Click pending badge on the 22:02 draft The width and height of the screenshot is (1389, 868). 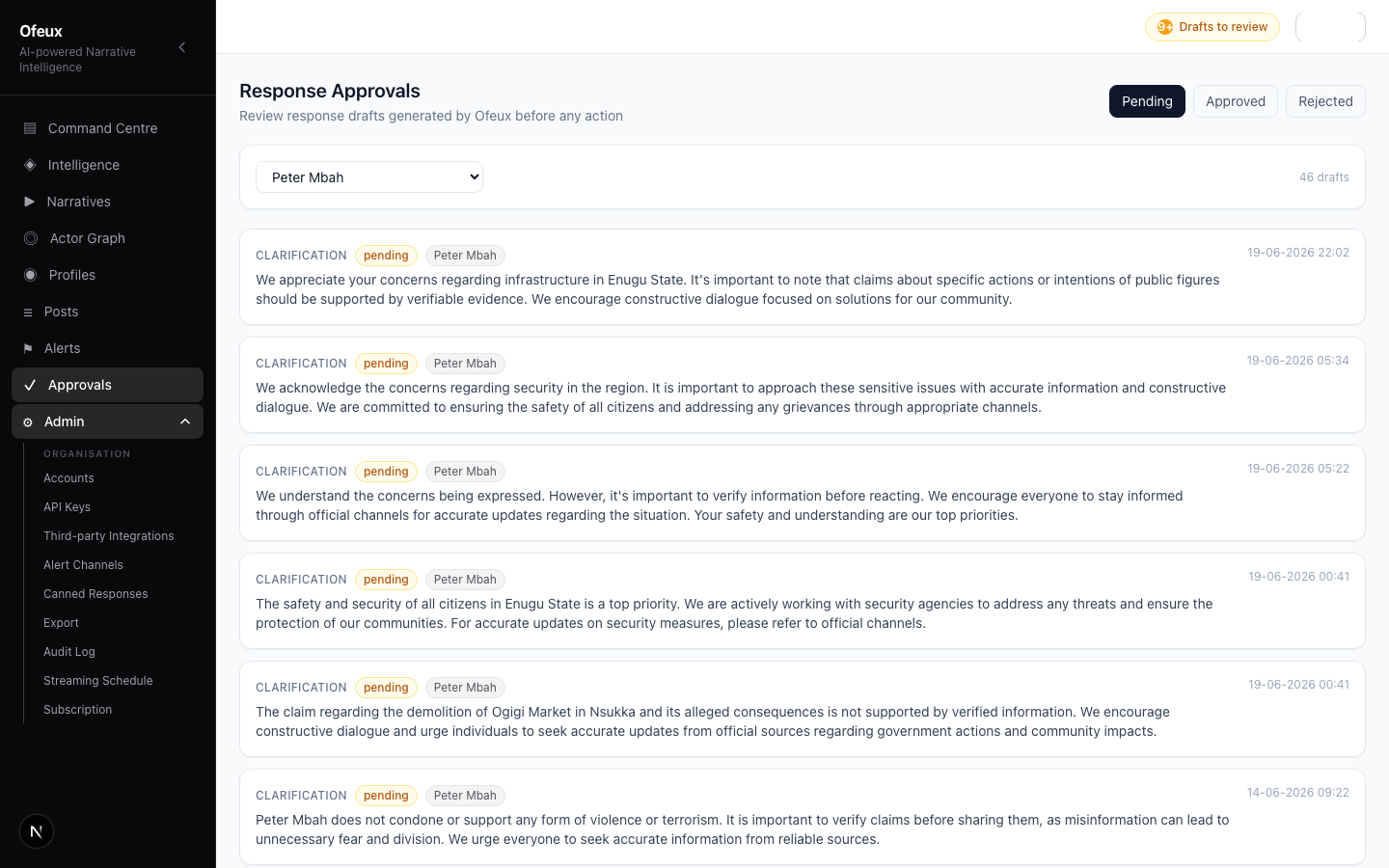tap(386, 256)
